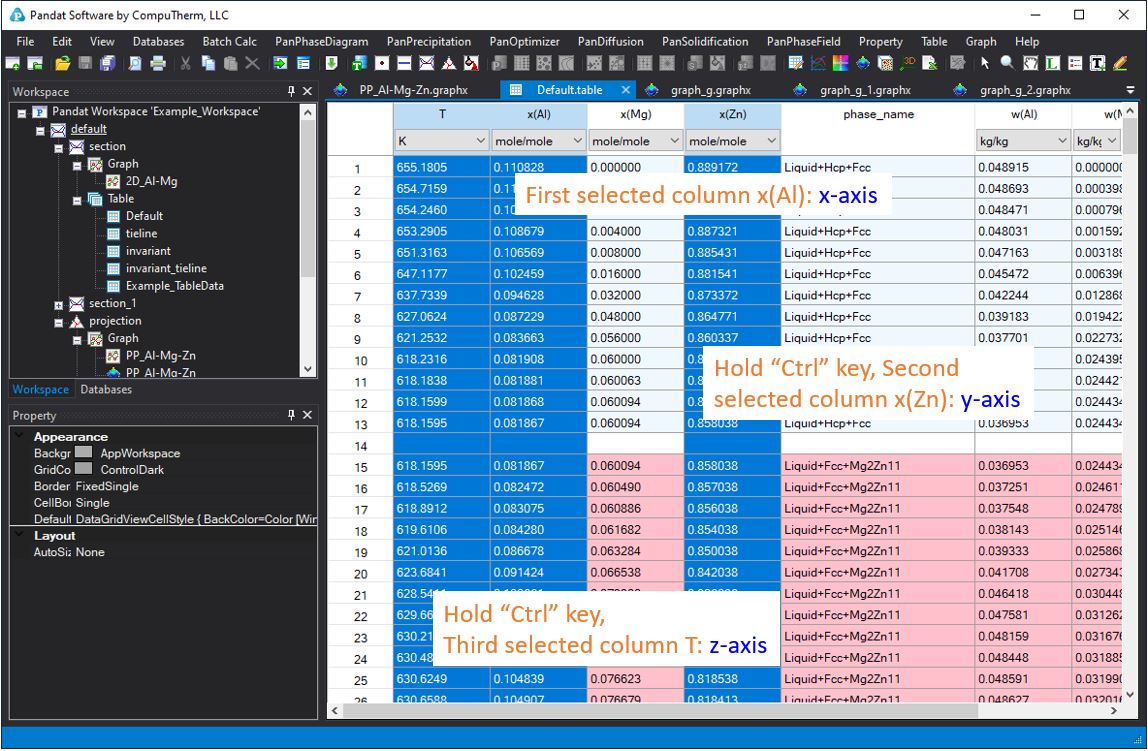The image size is (1148, 751).
Task: Click the printer icon in toolbar
Action: click(158, 63)
